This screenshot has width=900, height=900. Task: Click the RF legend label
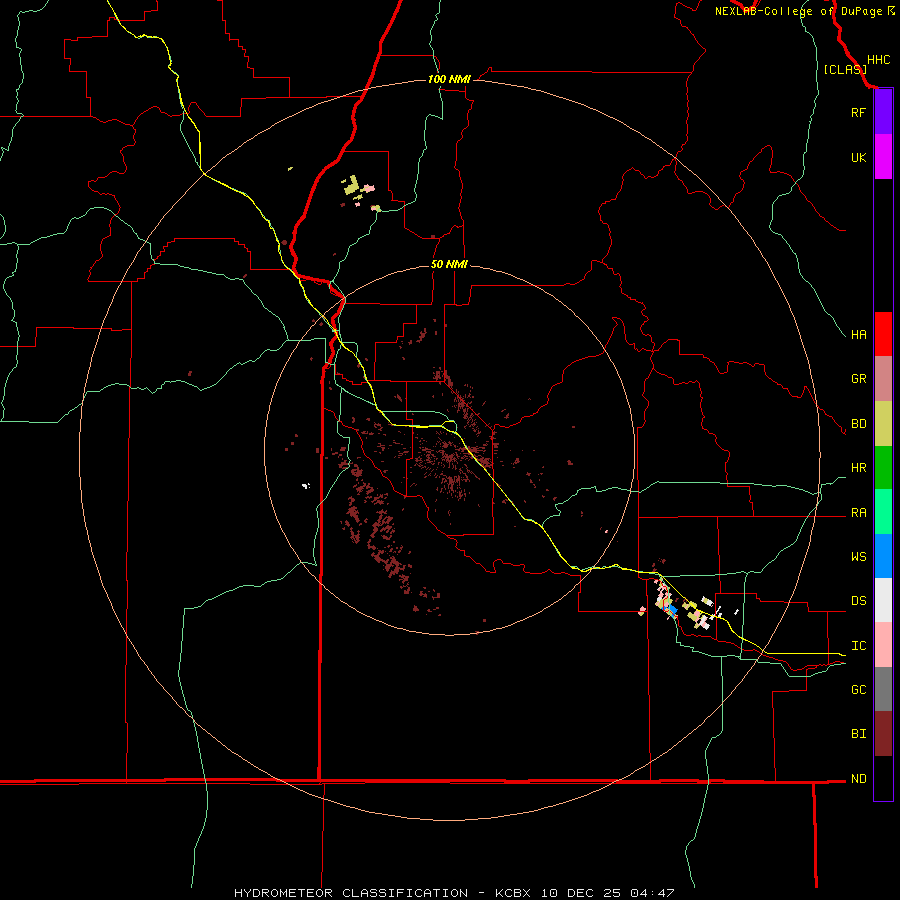click(858, 112)
